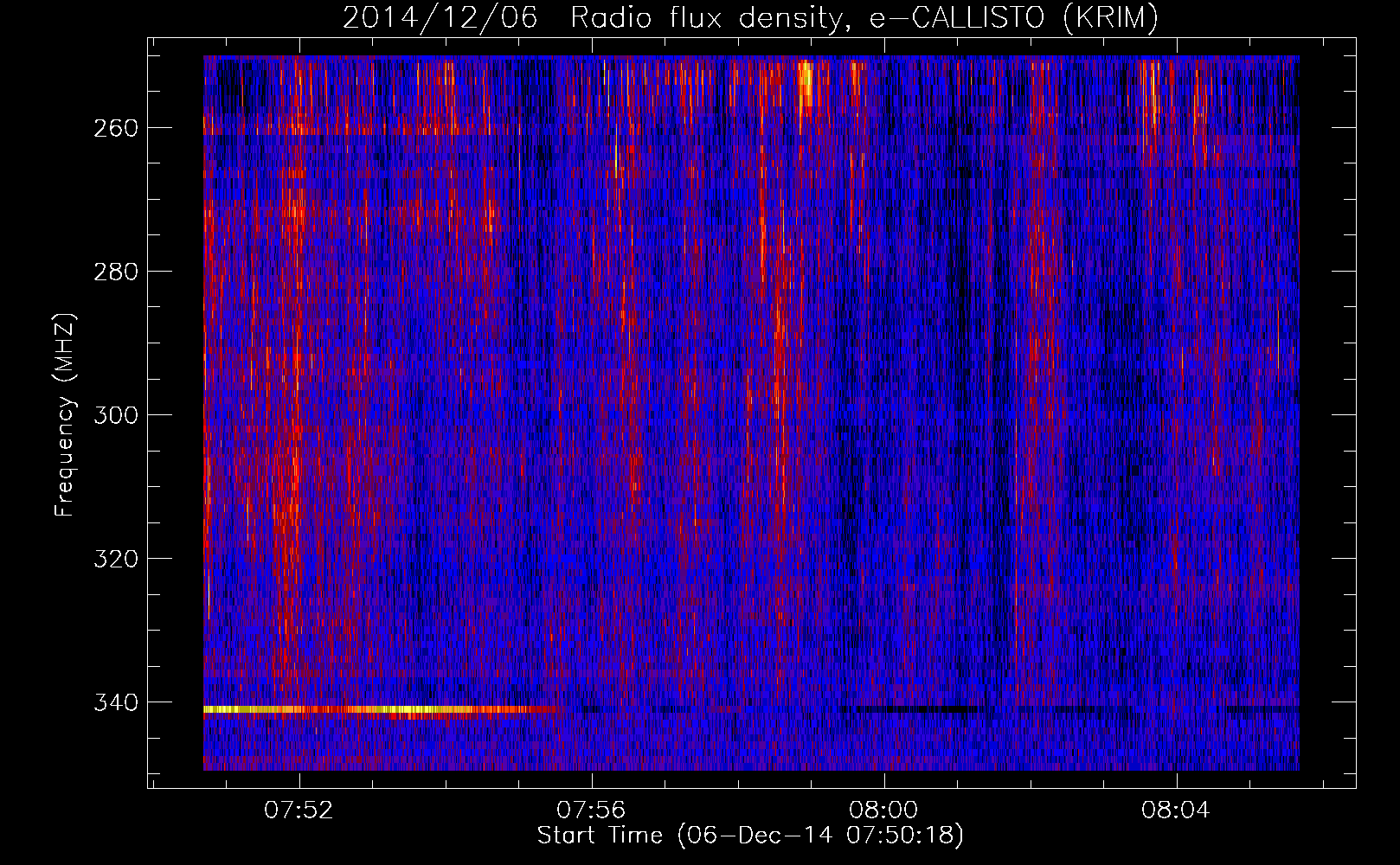This screenshot has height=865, width=1400.
Task: Click the 340 frequency tick label
Action: point(115,702)
